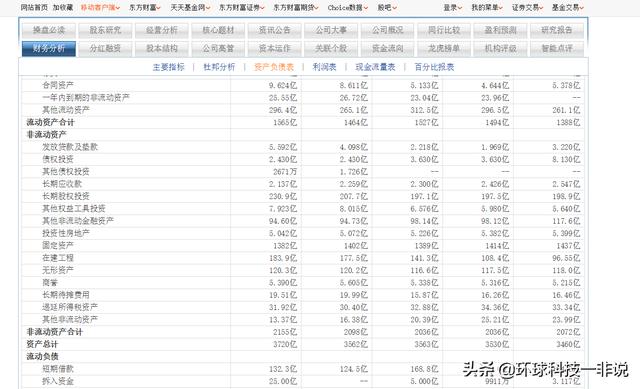Click 长期股权投资 value 230.9亿

[x=283, y=196]
